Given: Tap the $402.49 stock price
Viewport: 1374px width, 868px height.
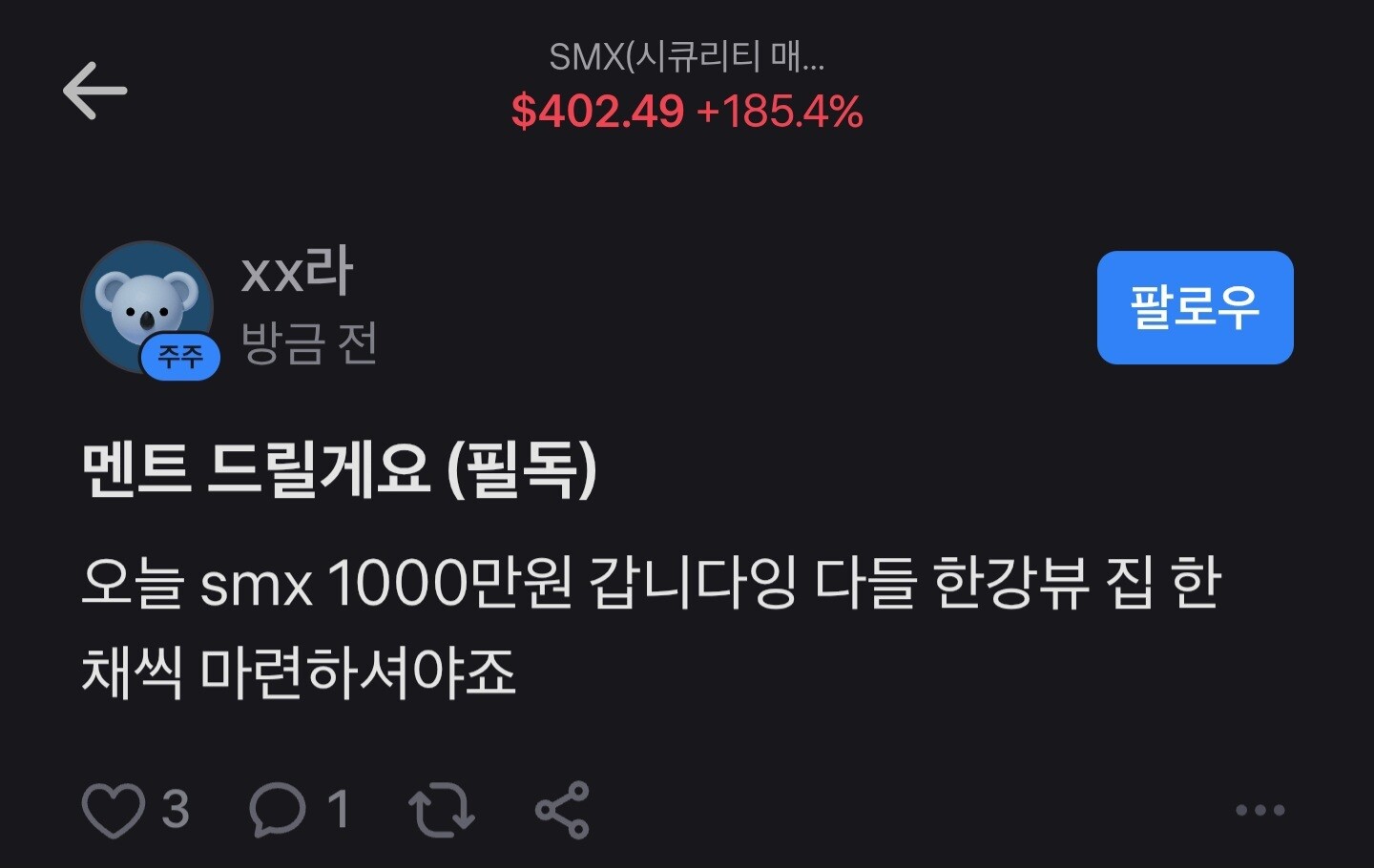Looking at the screenshot, I should click(x=597, y=112).
